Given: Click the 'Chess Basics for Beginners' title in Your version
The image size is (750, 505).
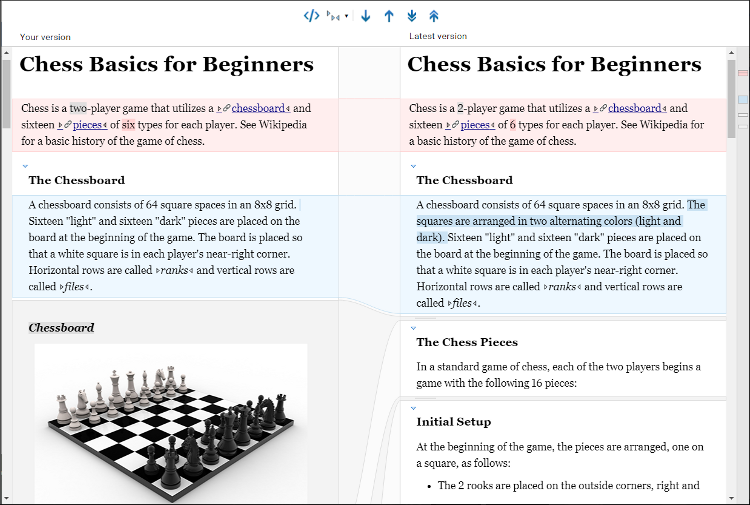Looking at the screenshot, I should (x=166, y=64).
